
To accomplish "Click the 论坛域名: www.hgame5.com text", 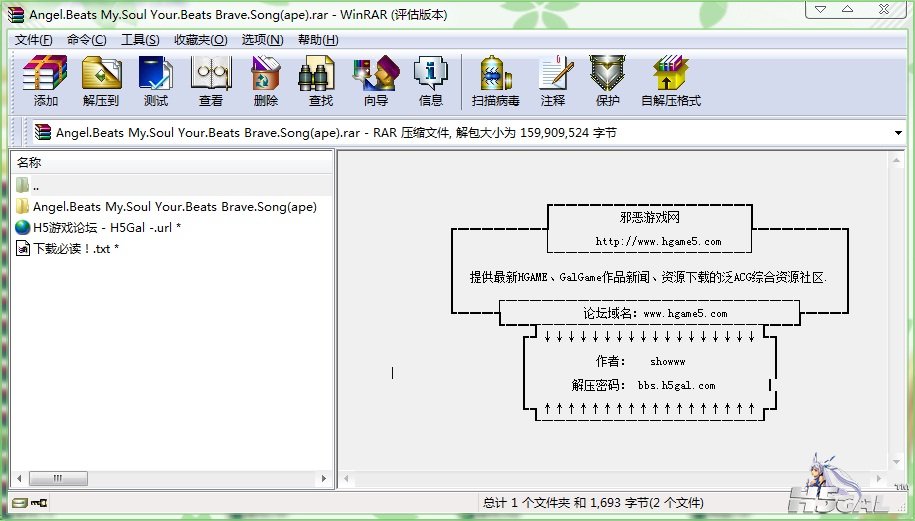I will (x=655, y=313).
